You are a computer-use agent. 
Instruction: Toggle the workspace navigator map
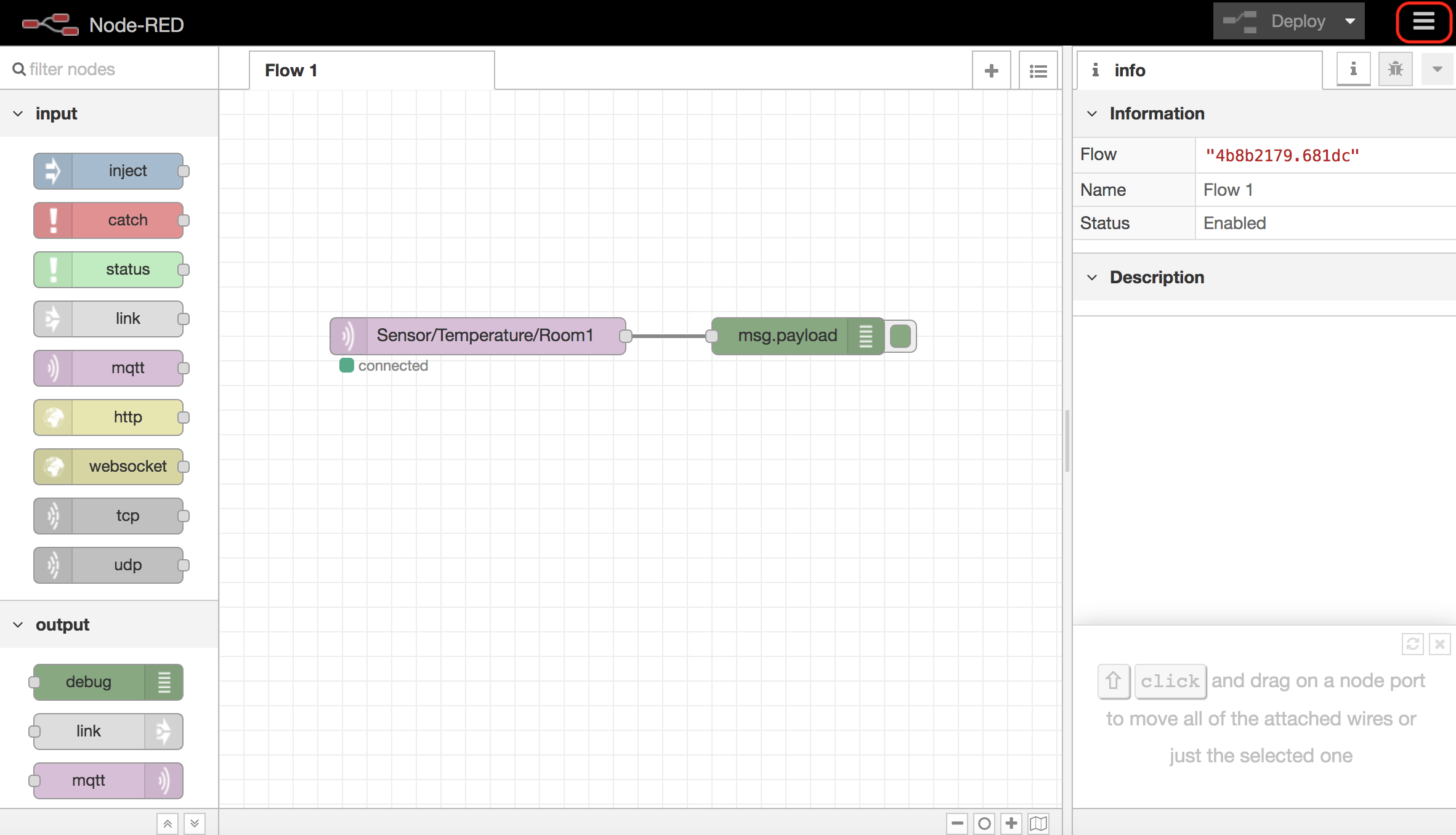[1038, 823]
